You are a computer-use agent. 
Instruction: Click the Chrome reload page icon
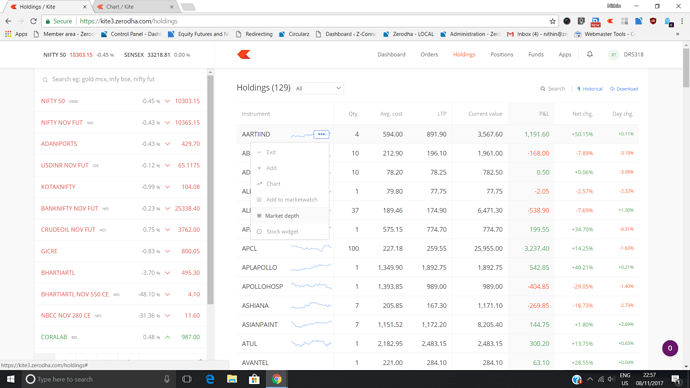click(33, 21)
